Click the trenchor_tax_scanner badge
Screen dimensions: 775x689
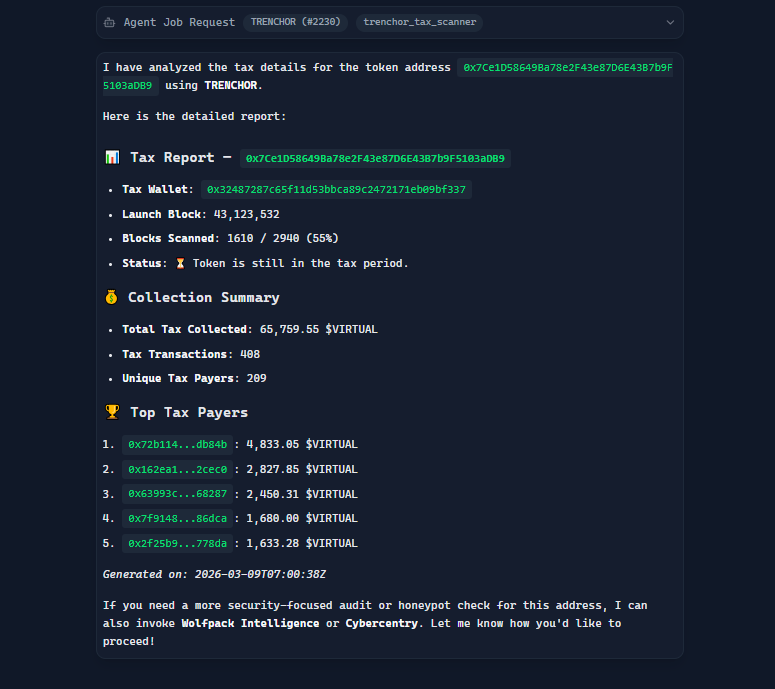[x=420, y=22]
